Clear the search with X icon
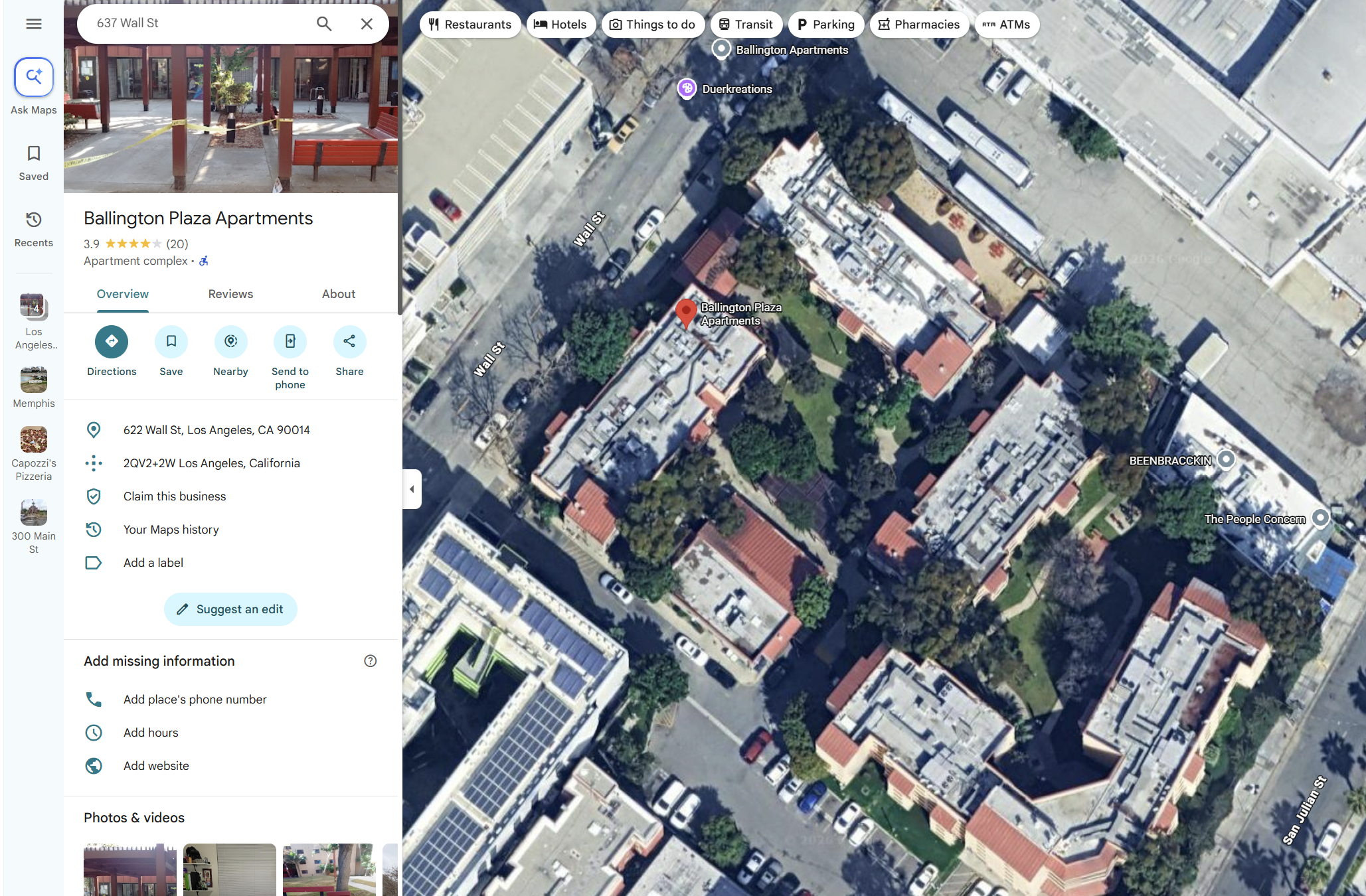This screenshot has width=1366, height=896. click(x=367, y=24)
